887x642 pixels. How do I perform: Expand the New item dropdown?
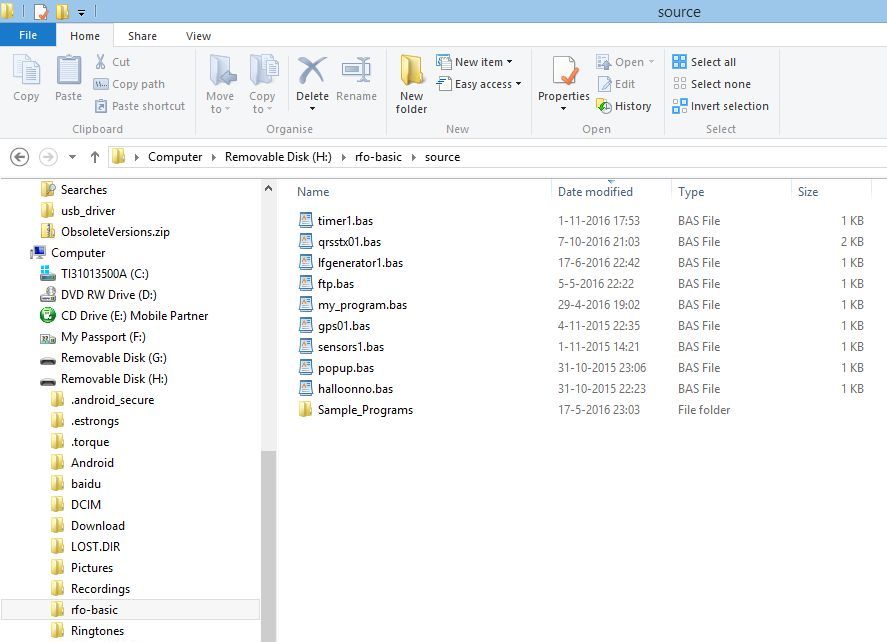pyautogui.click(x=477, y=62)
